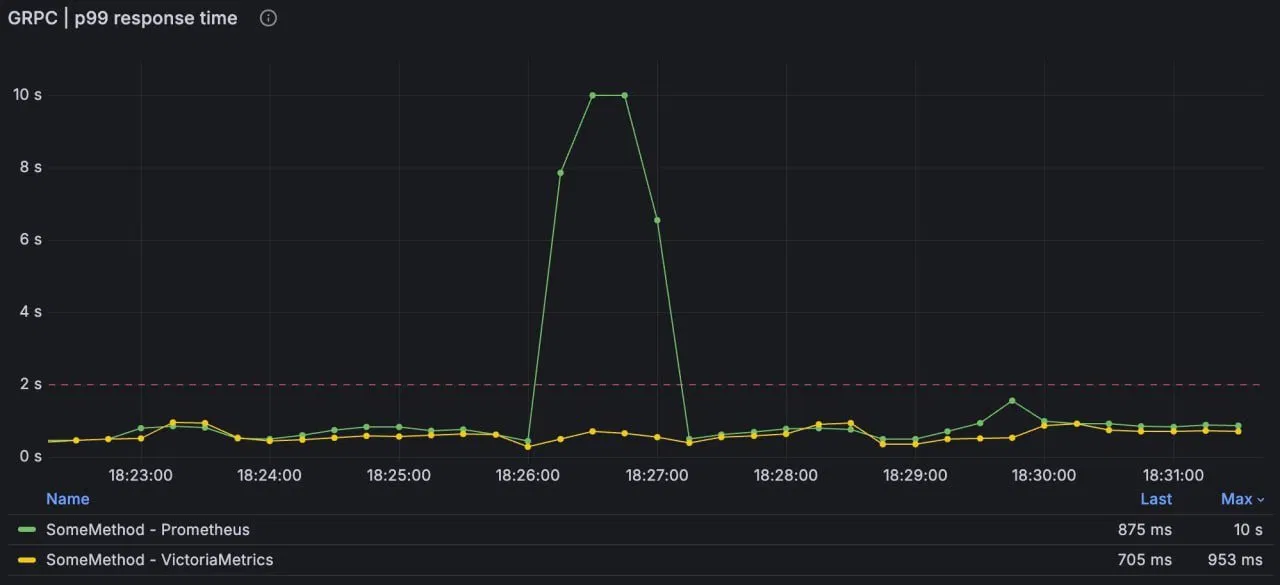Select the 8 s y-axis label

(x=31, y=167)
